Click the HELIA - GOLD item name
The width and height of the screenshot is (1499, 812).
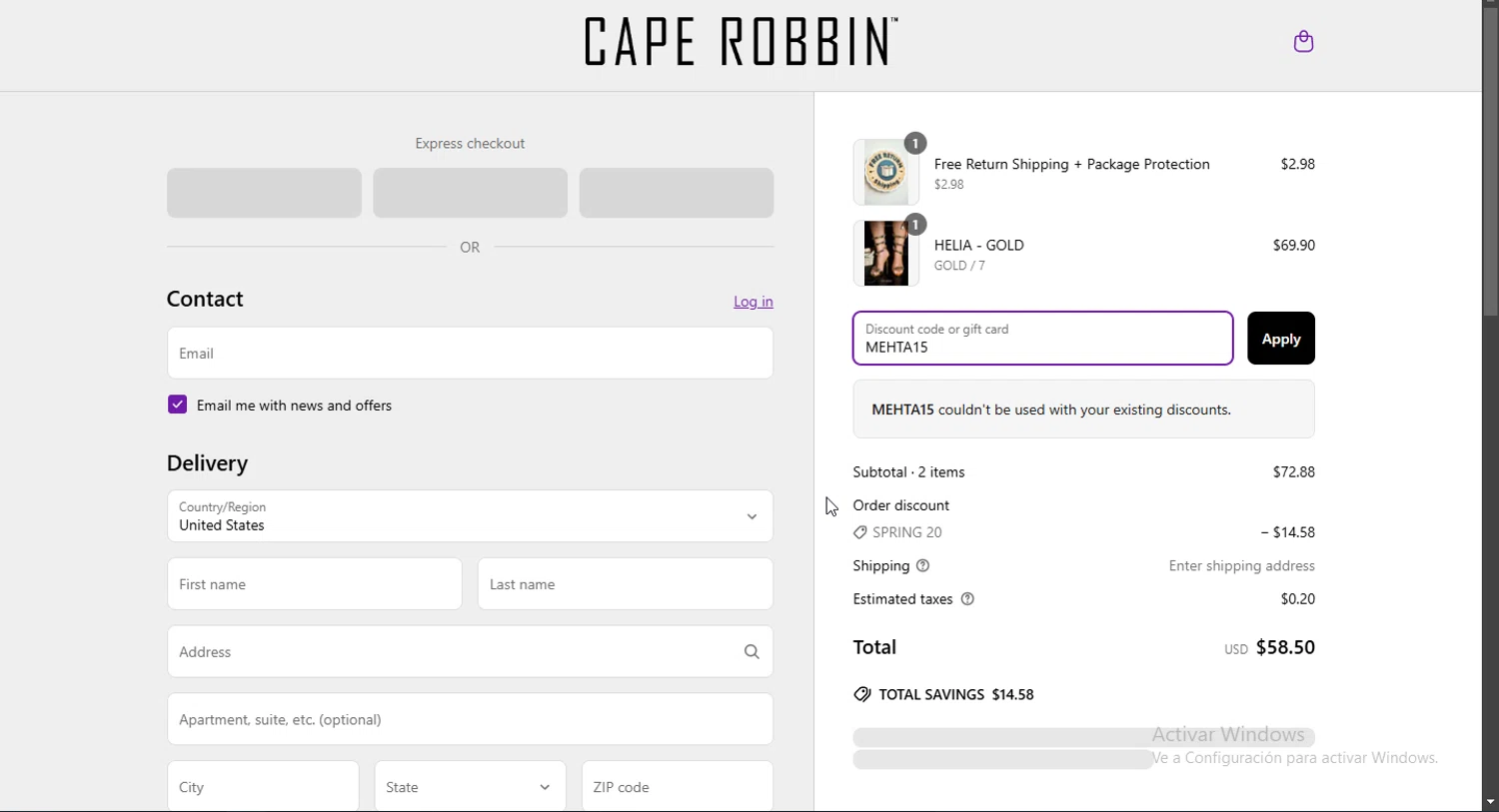pyautogui.click(x=979, y=245)
